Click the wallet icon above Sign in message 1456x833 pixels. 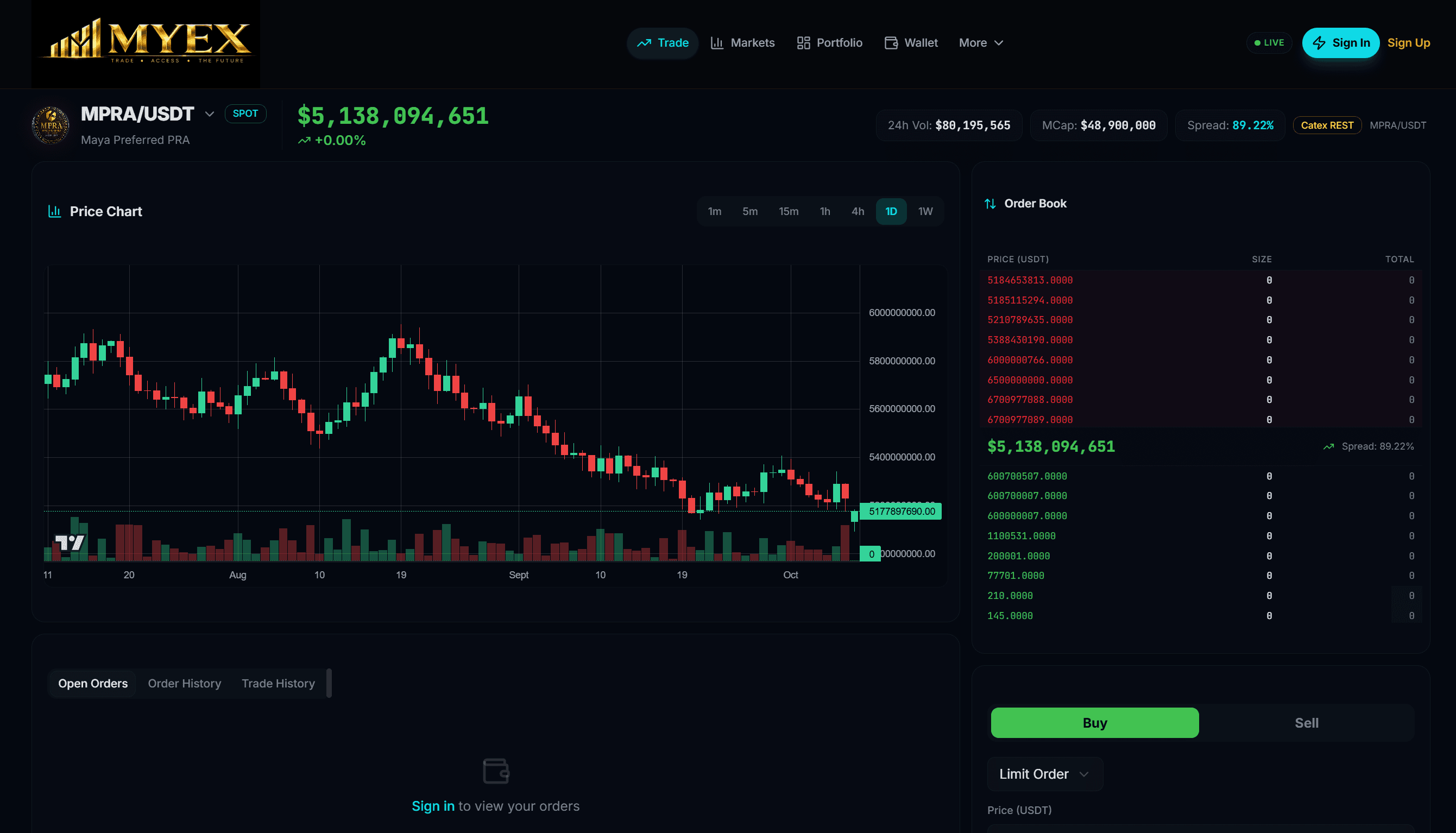495,771
